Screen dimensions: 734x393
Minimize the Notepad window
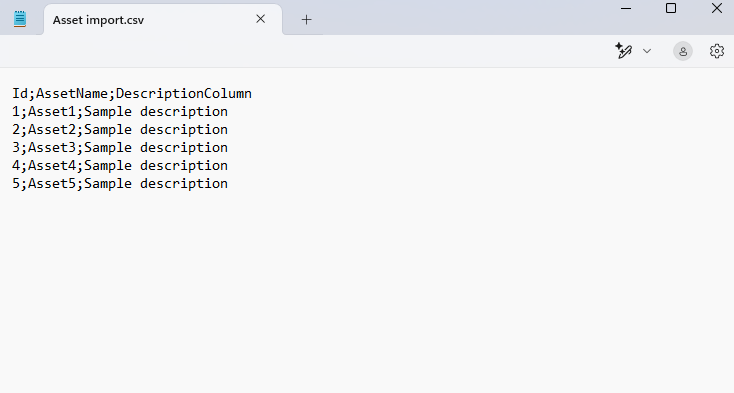pos(626,8)
